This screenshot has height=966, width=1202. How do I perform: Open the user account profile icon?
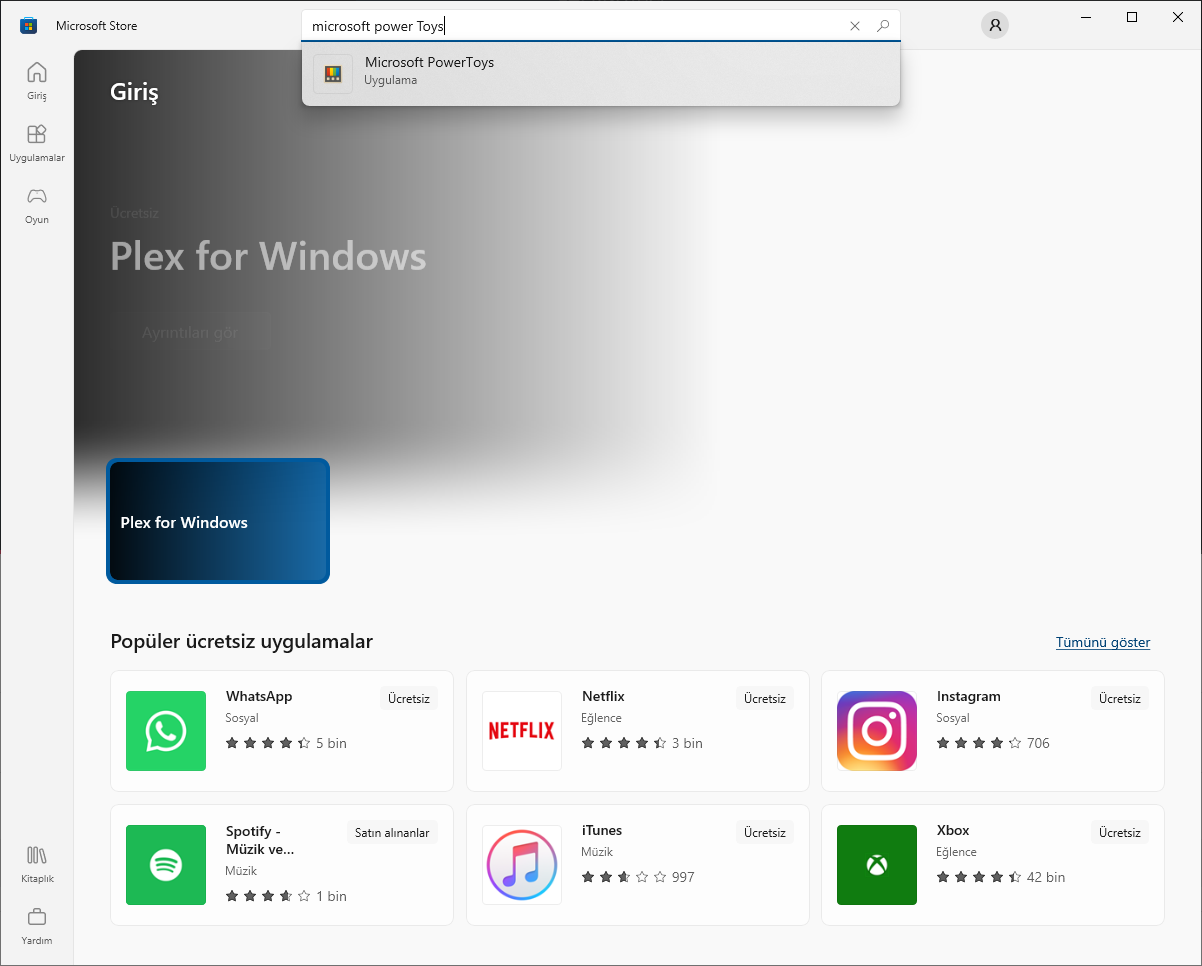click(995, 26)
